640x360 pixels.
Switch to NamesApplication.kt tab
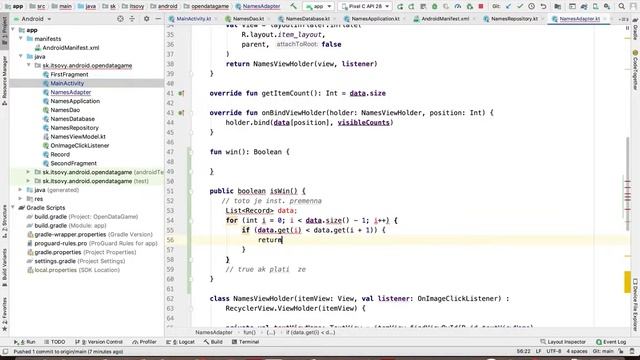375,19
